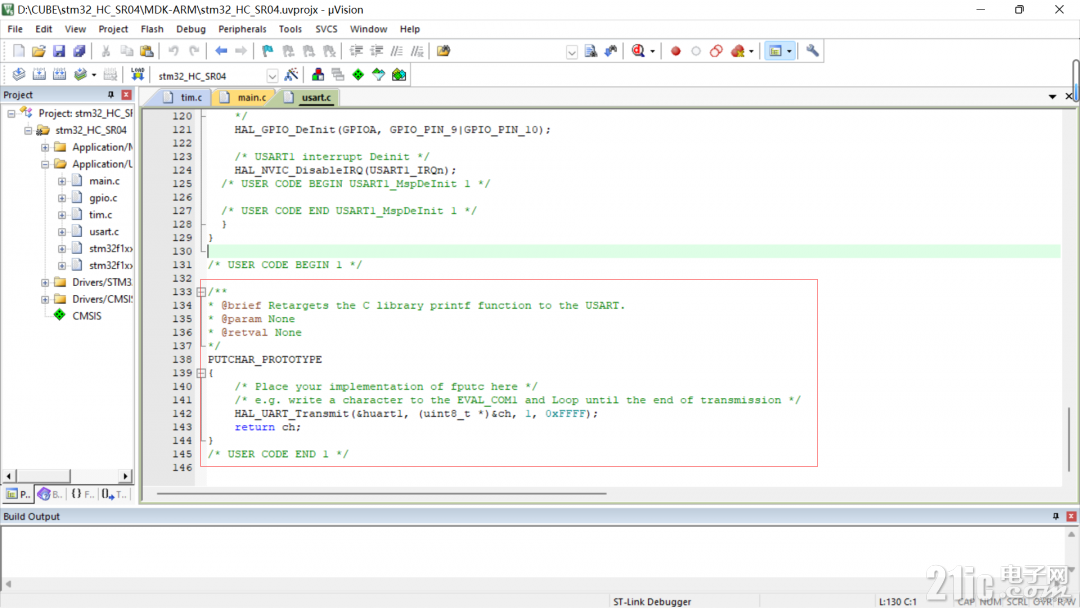Open a file using the Open icon
Screen dimensions: 1080x608
[39, 51]
